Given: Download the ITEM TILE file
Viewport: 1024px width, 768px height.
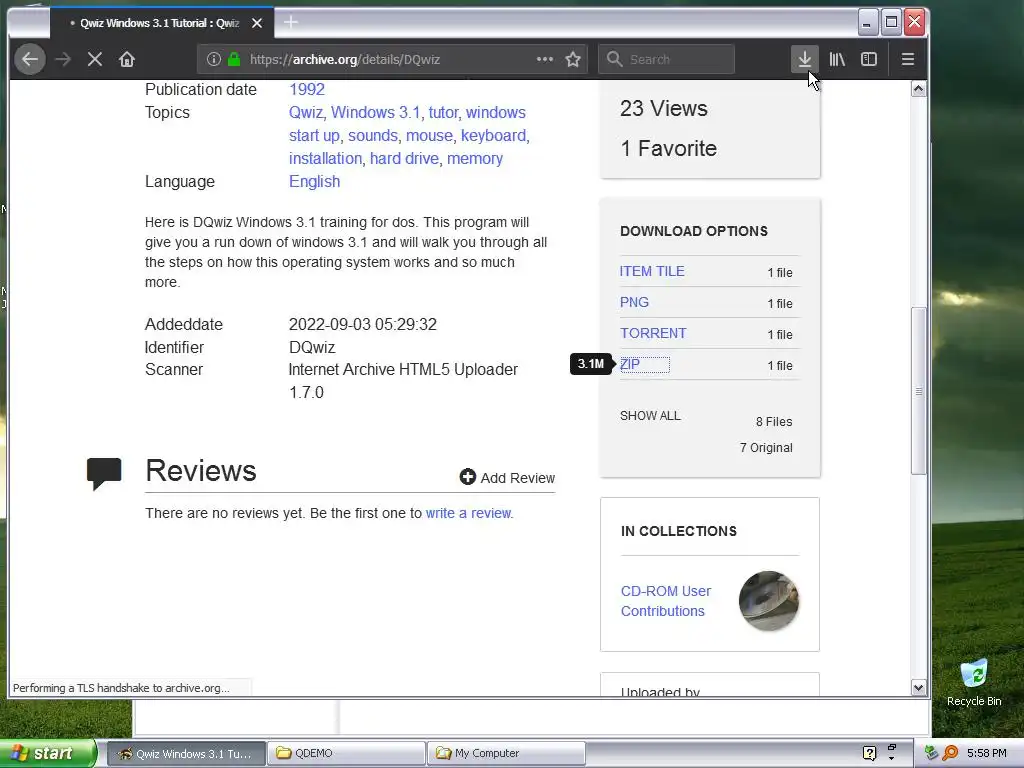Looking at the screenshot, I should pos(652,271).
